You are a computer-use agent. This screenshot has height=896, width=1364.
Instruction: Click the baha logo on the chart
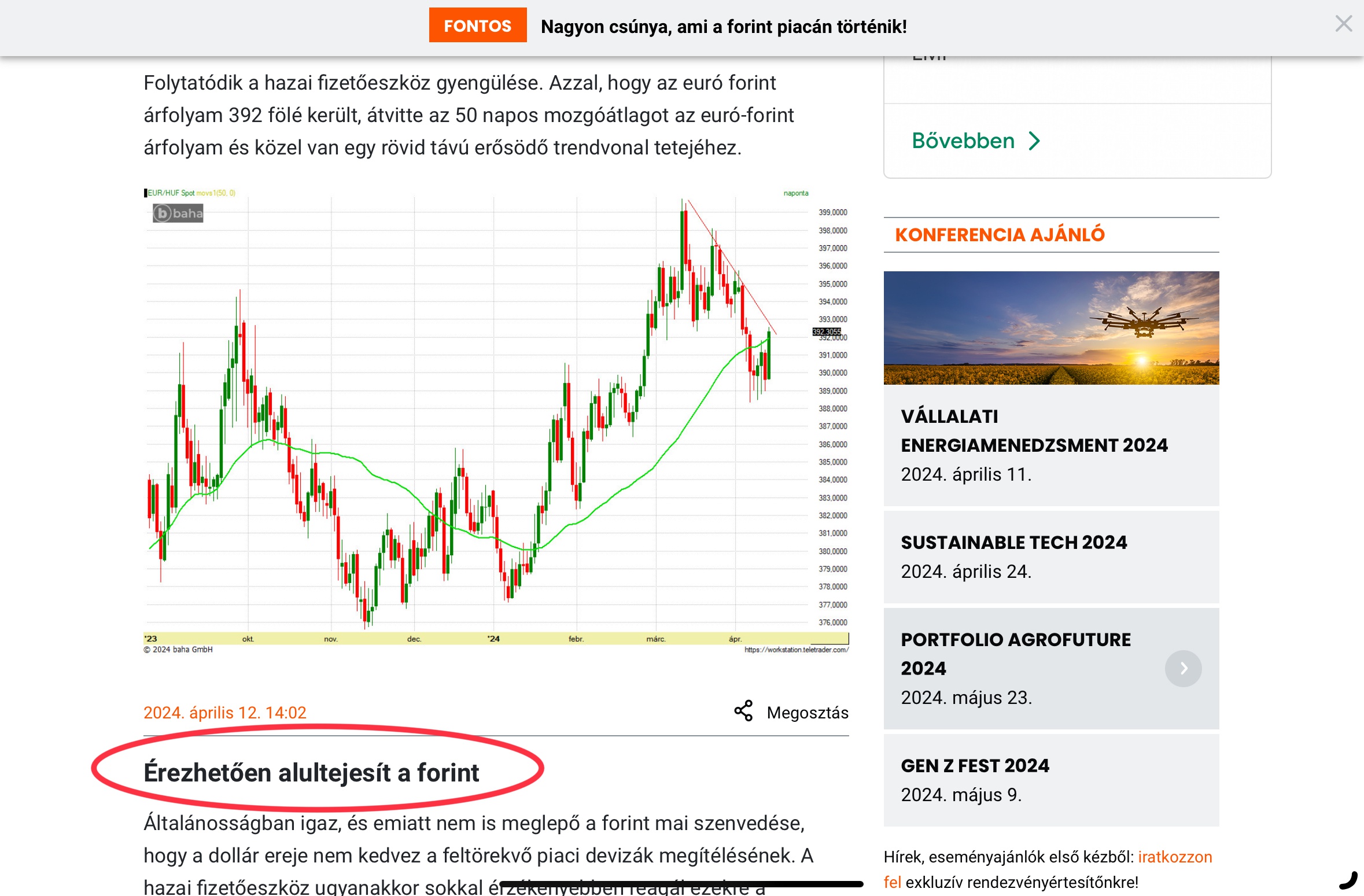178,213
